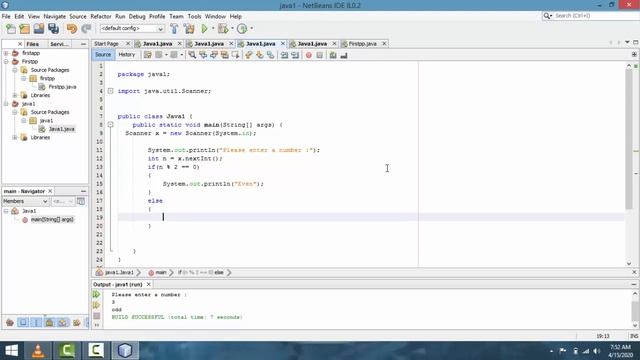
Task: Click the Open Project toolbar icon
Action: click(x=39, y=29)
